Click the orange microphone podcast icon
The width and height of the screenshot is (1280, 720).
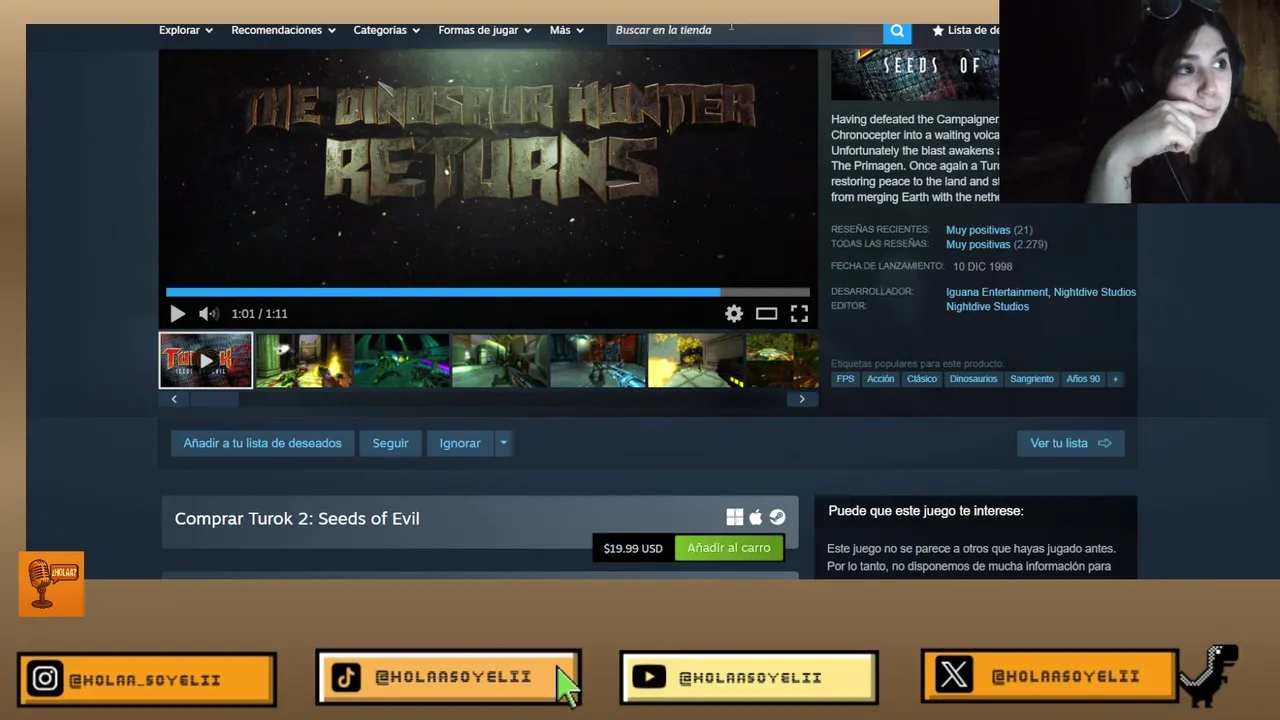pos(51,584)
